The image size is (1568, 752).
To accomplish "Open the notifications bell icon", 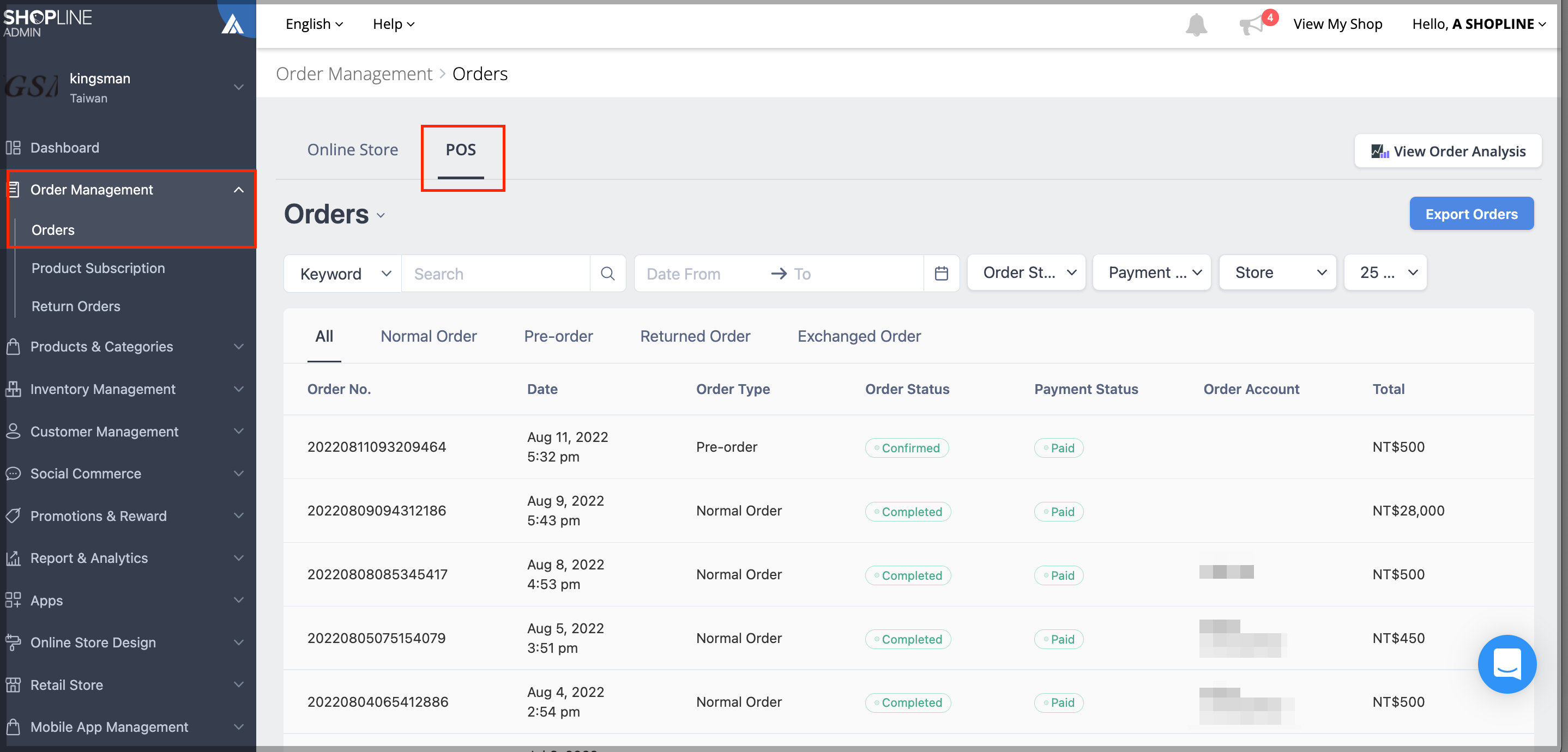I will [1196, 25].
